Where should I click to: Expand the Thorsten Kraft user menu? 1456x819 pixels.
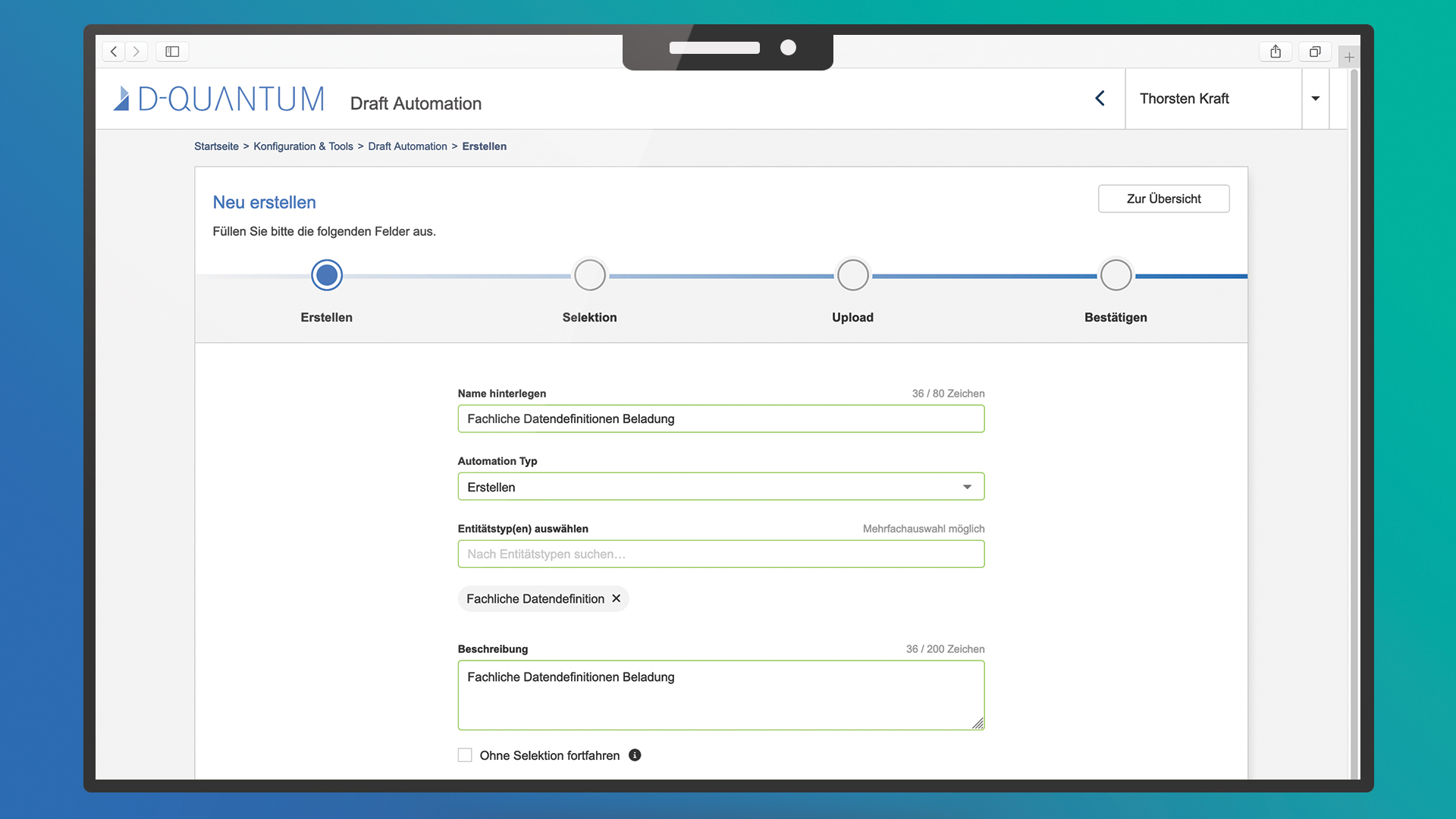[1315, 99]
